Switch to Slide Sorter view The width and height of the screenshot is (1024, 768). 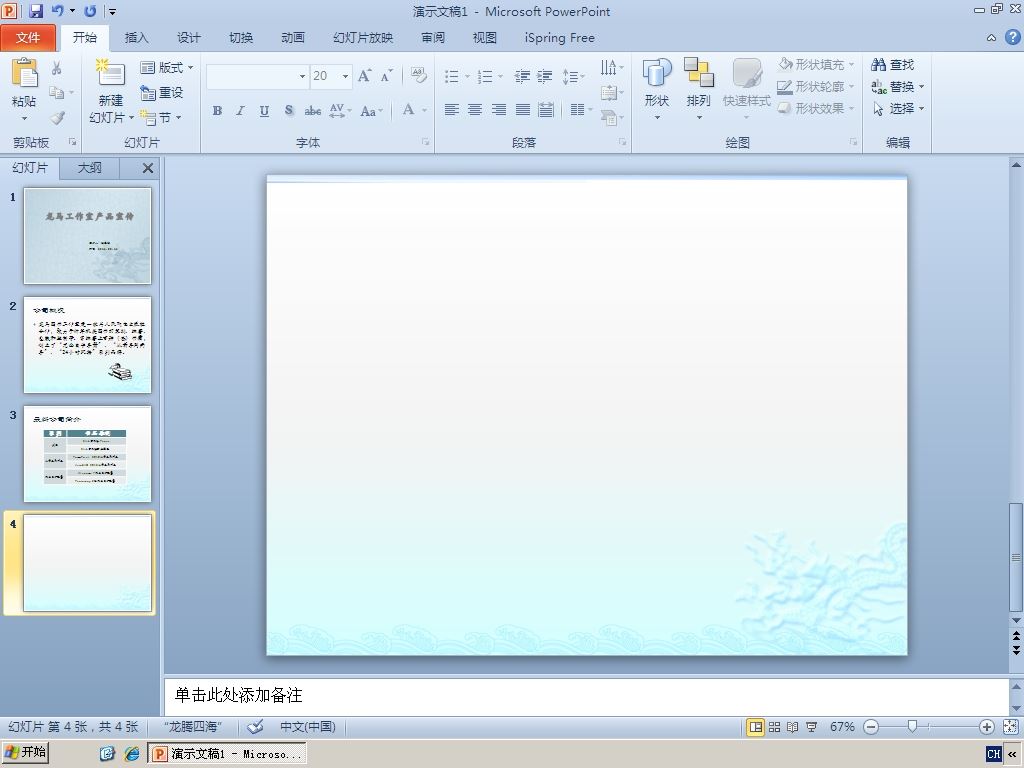pyautogui.click(x=775, y=727)
